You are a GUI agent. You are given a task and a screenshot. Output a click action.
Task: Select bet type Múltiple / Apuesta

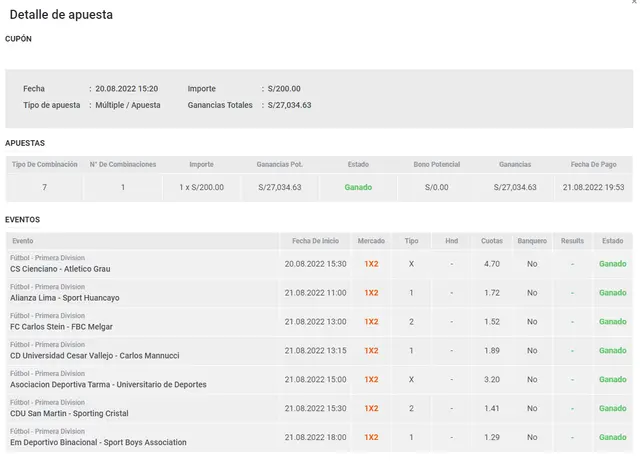pos(128,105)
